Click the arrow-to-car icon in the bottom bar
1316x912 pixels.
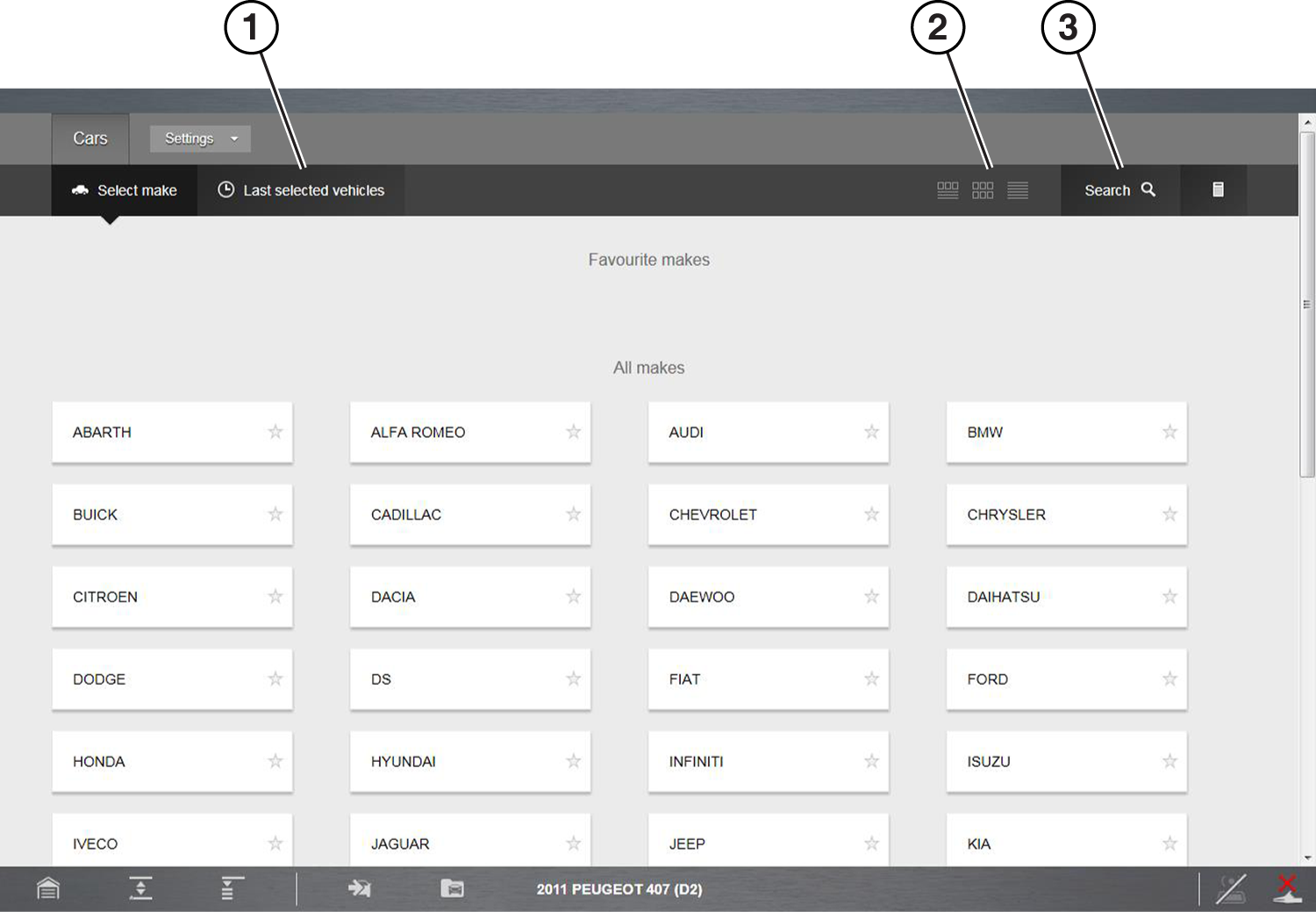[359, 889]
